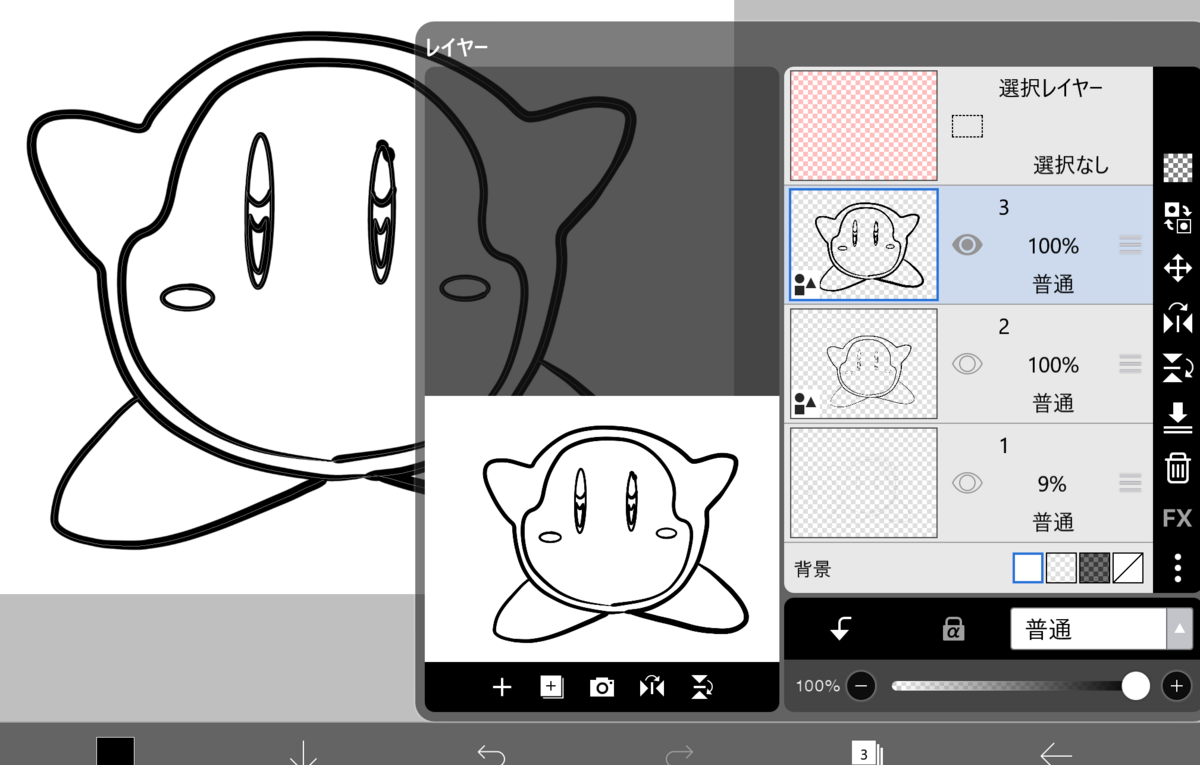Viewport: 1200px width, 765px height.
Task: Toggle visibility of layer 2
Action: [967, 364]
